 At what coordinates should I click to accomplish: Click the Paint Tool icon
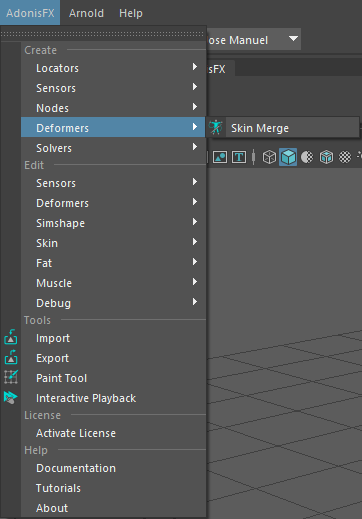pos(11,377)
